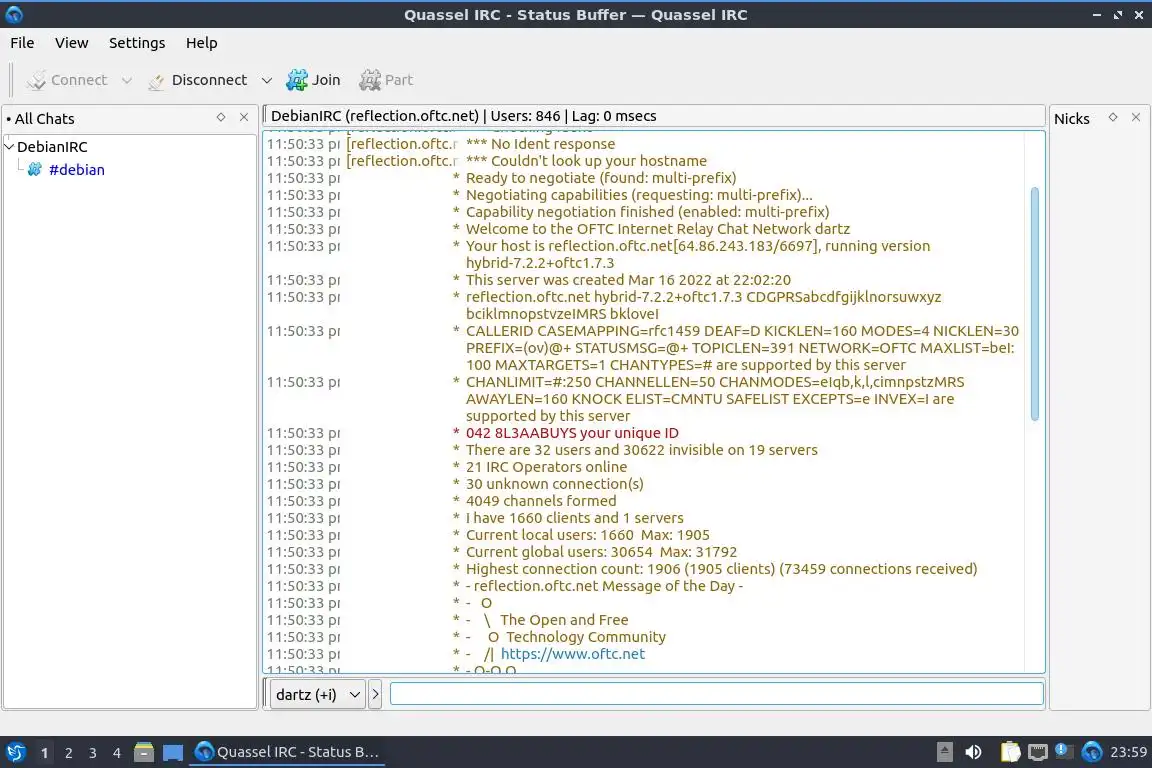Click the removable media tray icon
The width and height of the screenshot is (1152, 768).
(945, 752)
